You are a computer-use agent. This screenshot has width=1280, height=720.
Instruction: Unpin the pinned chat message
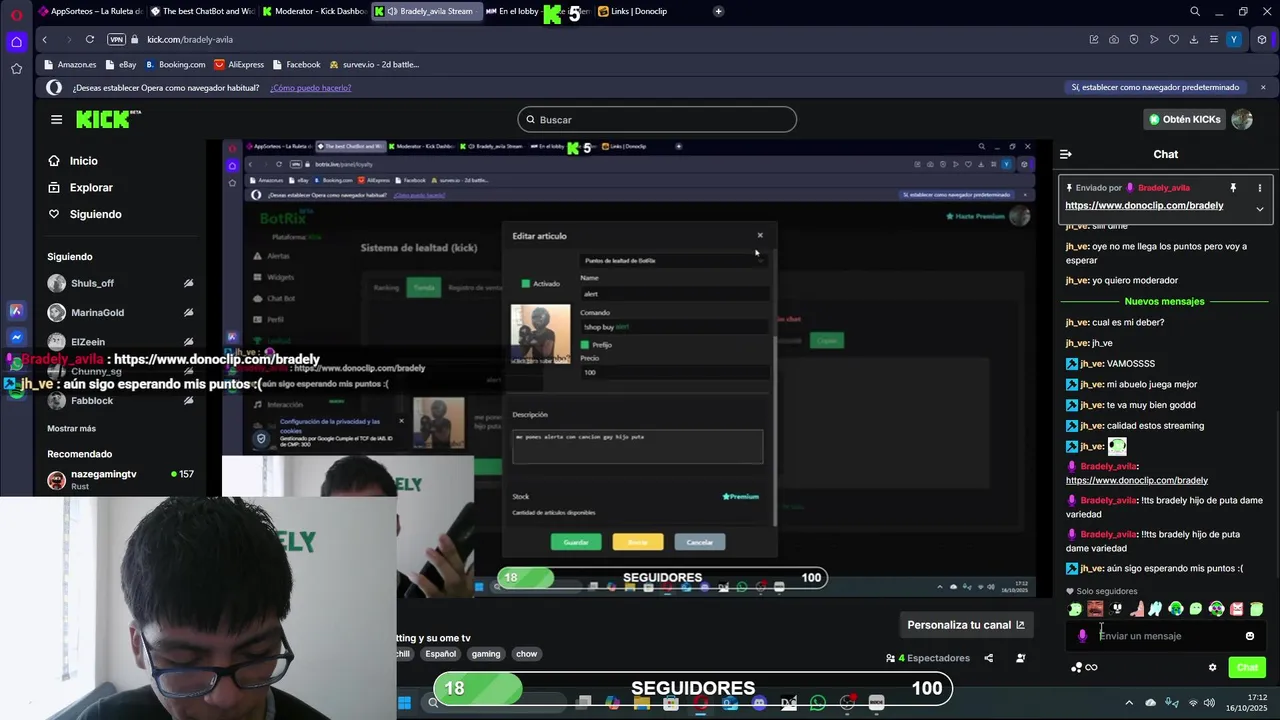point(1233,188)
